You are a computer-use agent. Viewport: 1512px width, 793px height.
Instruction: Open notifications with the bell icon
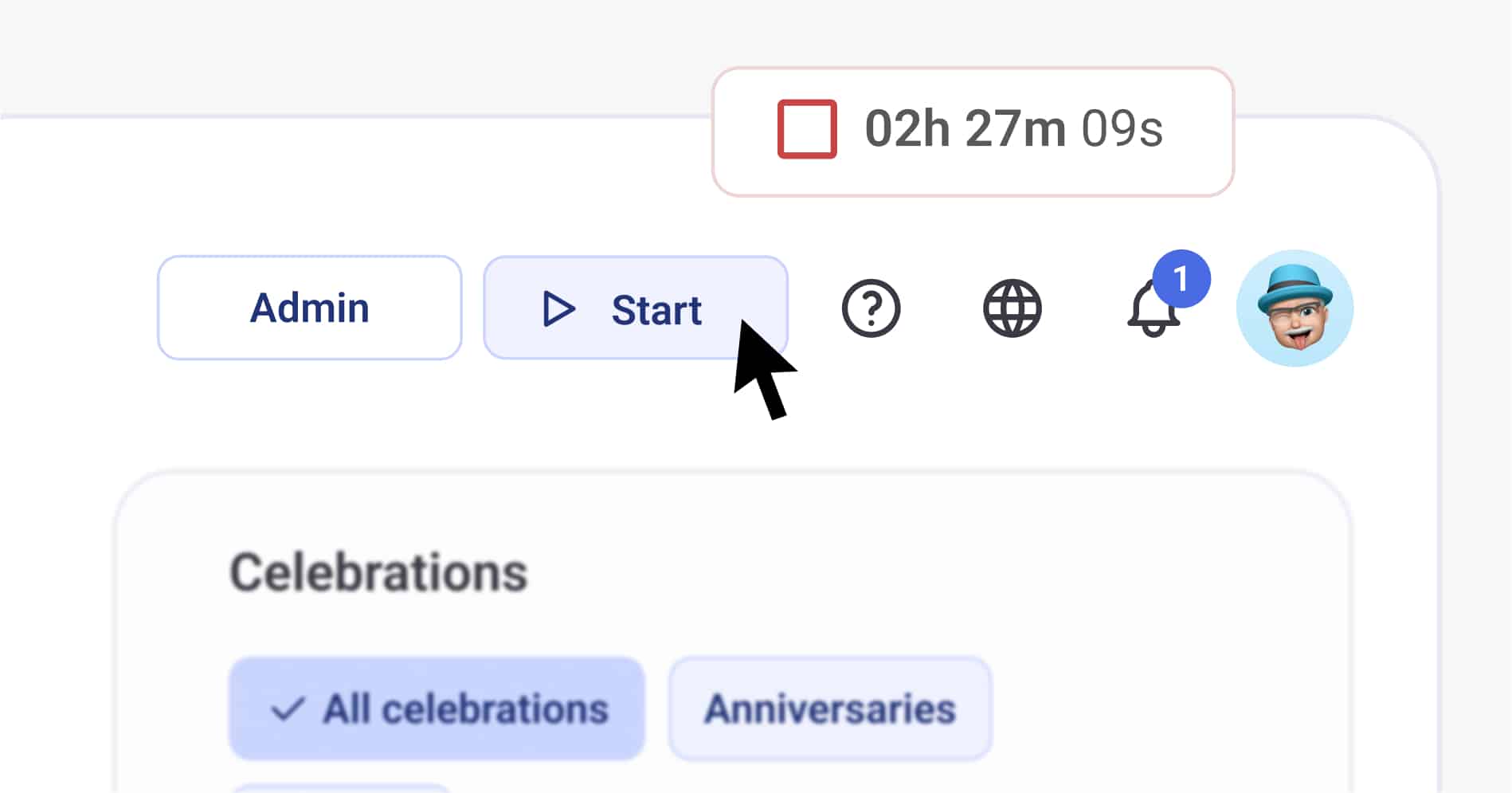point(1153,310)
